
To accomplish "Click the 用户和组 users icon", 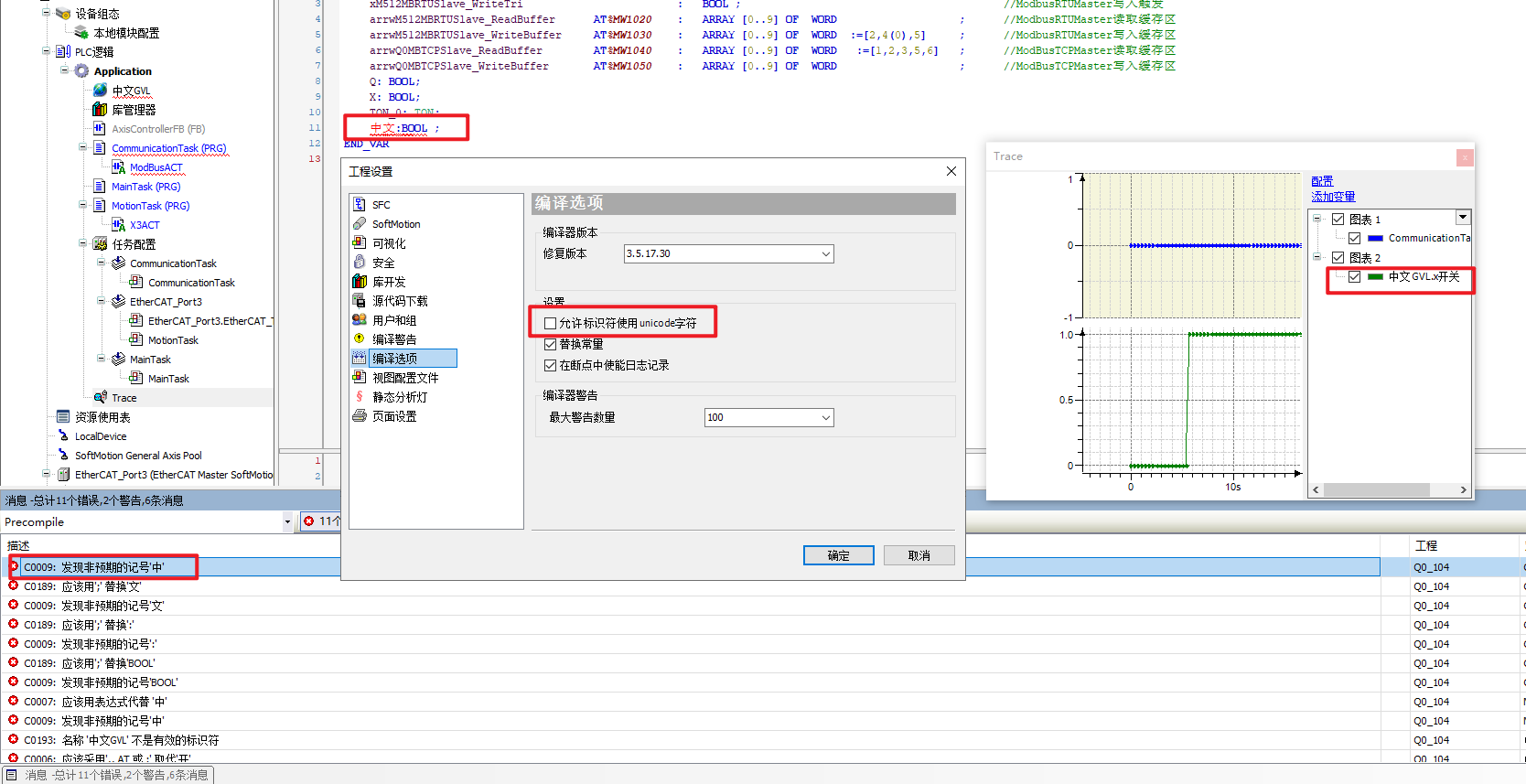I will tap(360, 320).
